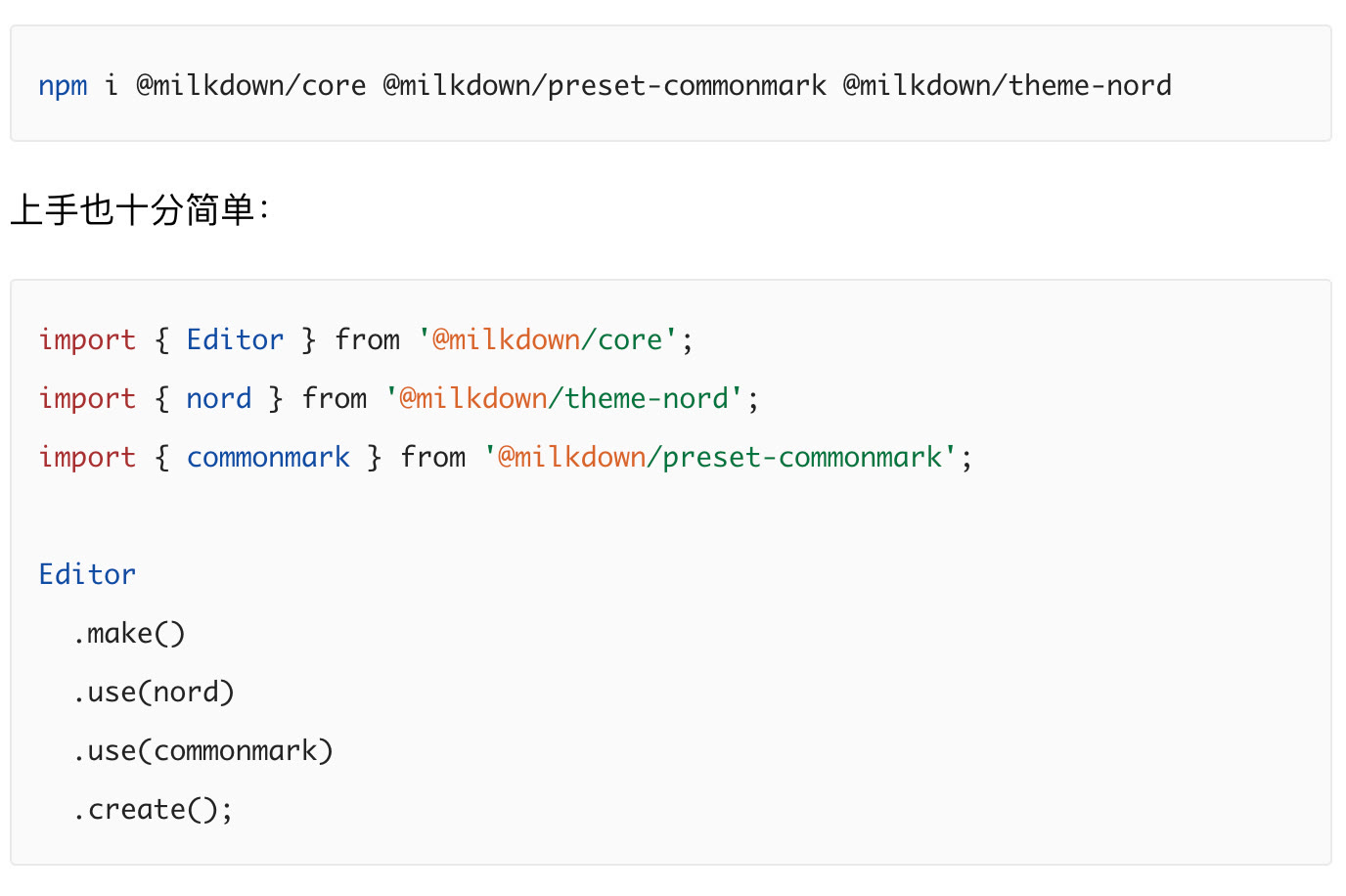Click the .use(commonmark) method call
The width and height of the screenshot is (1346, 896).
click(202, 751)
